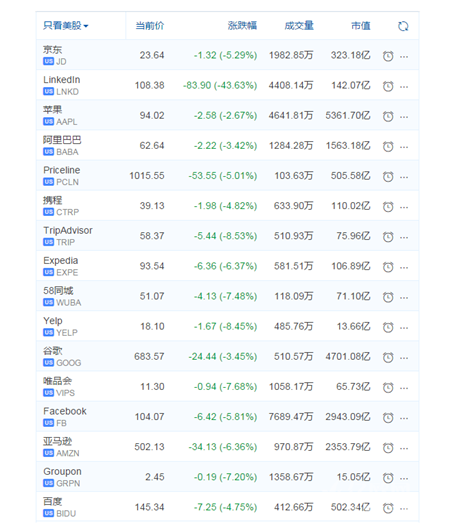Click alarm clock icon in Yelp row
Screen dimensions: 450x528
click(388, 327)
